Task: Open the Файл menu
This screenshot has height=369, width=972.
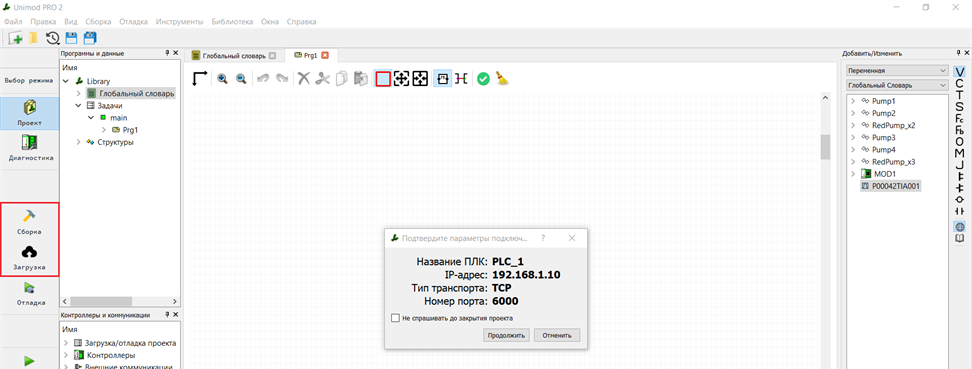Action: tap(13, 22)
